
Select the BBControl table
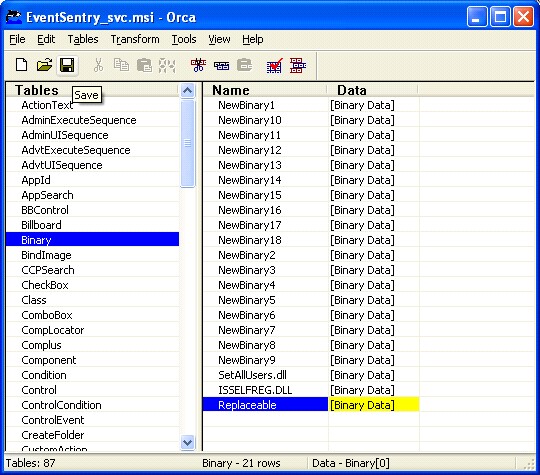click(45, 210)
